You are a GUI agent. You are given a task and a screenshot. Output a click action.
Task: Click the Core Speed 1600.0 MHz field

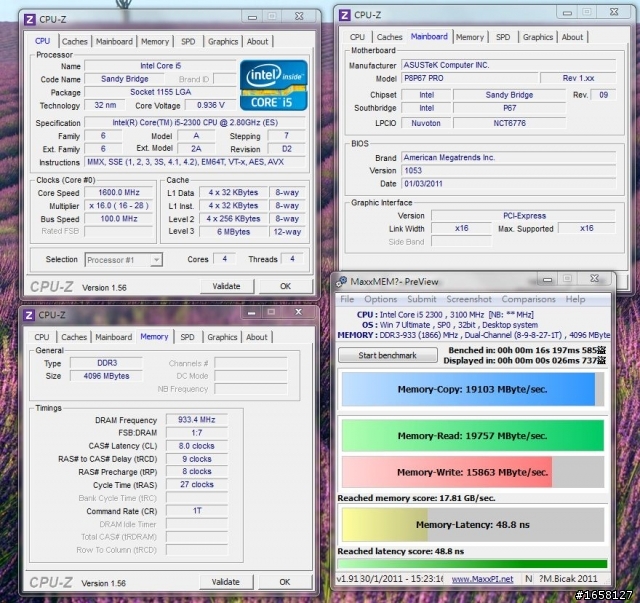(119, 193)
